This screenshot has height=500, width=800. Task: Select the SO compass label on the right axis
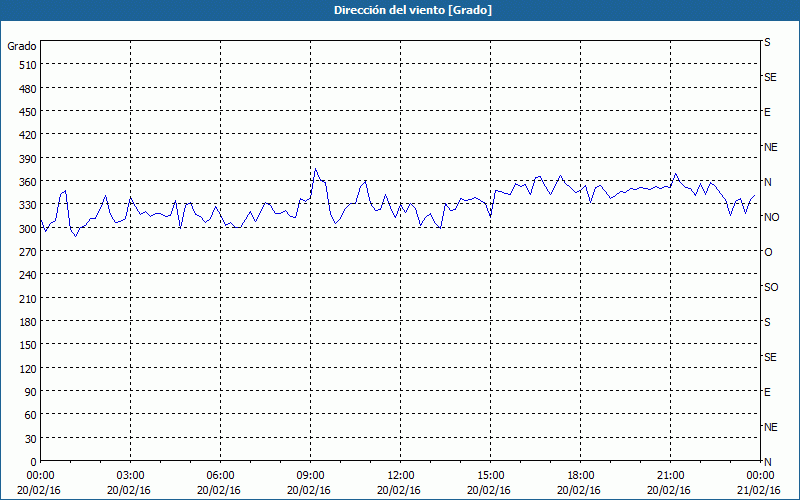(x=771, y=287)
